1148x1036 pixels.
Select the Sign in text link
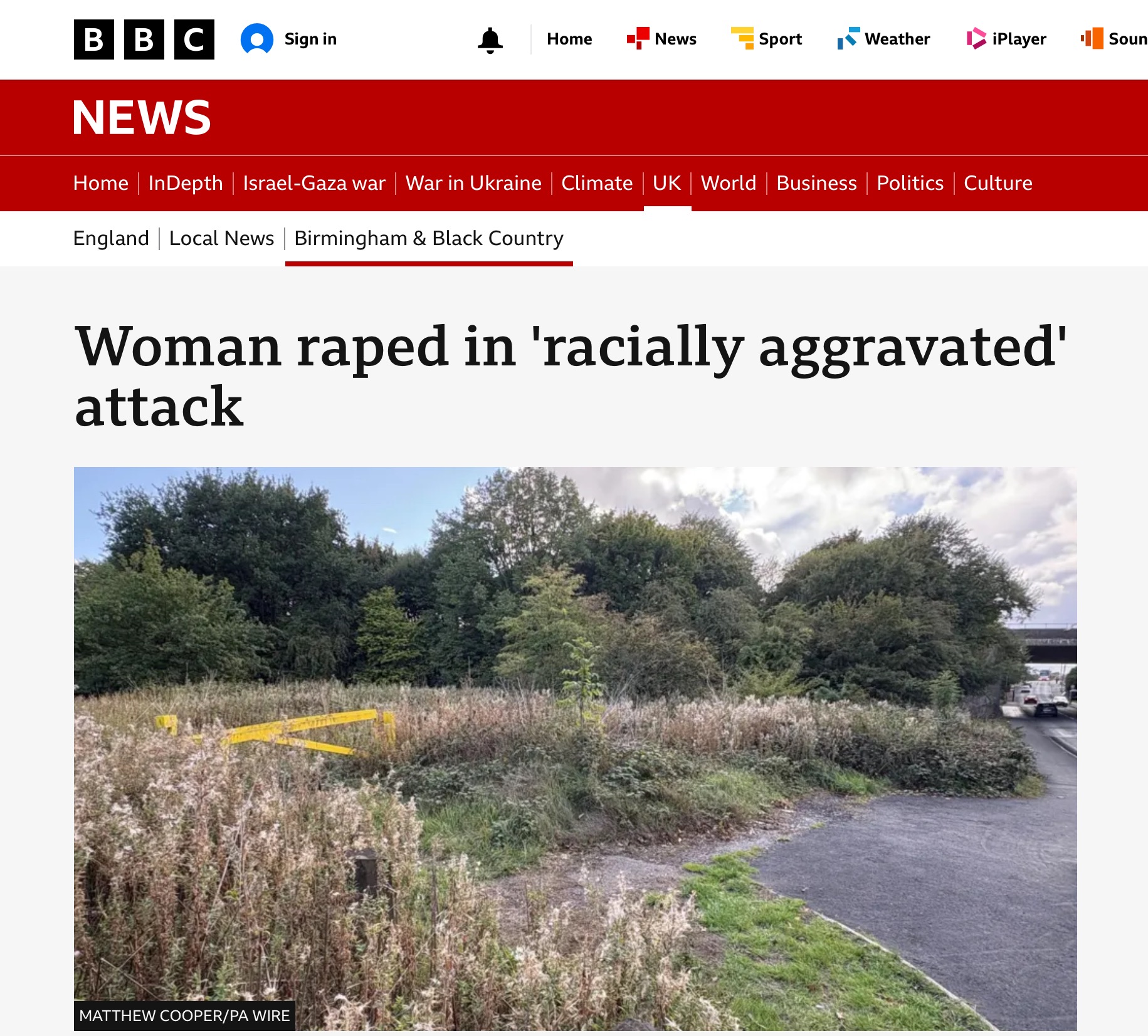point(310,39)
